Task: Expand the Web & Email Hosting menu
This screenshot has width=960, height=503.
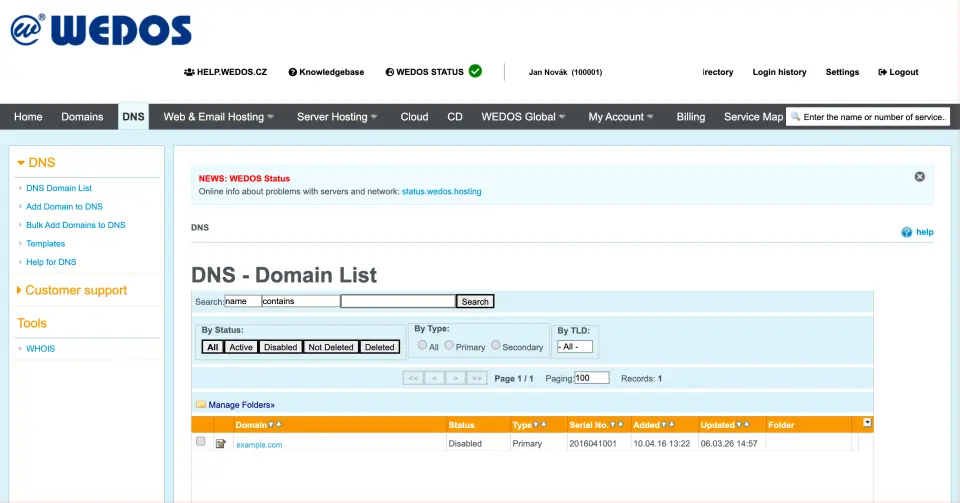Action: pos(218,117)
